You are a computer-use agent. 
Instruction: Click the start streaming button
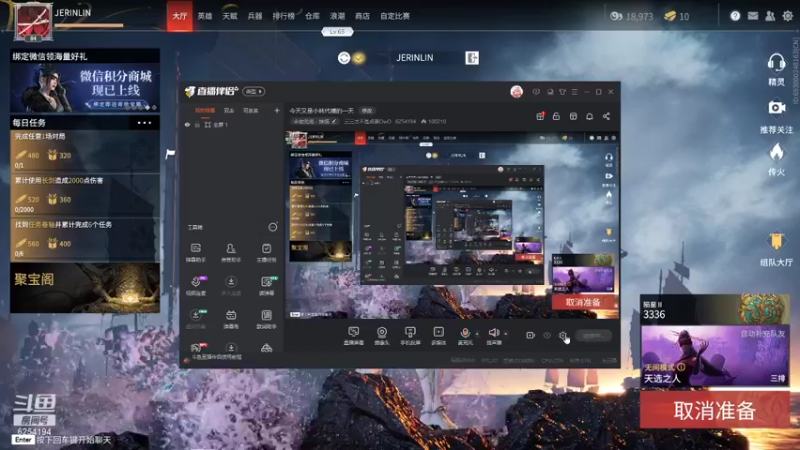pos(593,335)
